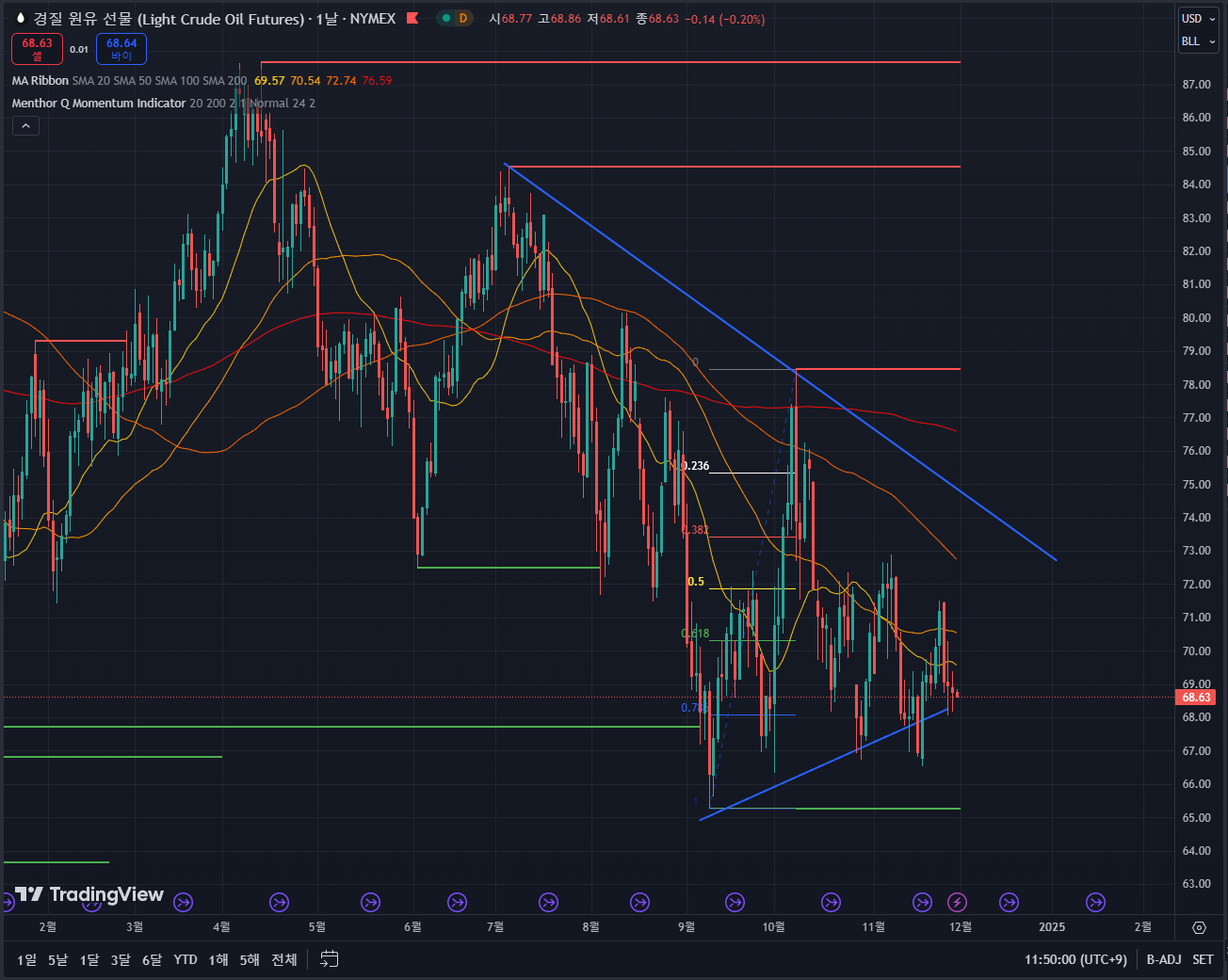Click the orange D data-mode icon

click(462, 19)
